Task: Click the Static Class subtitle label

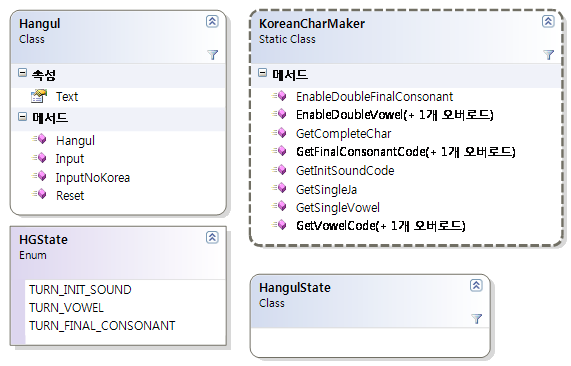Action: pos(287,39)
